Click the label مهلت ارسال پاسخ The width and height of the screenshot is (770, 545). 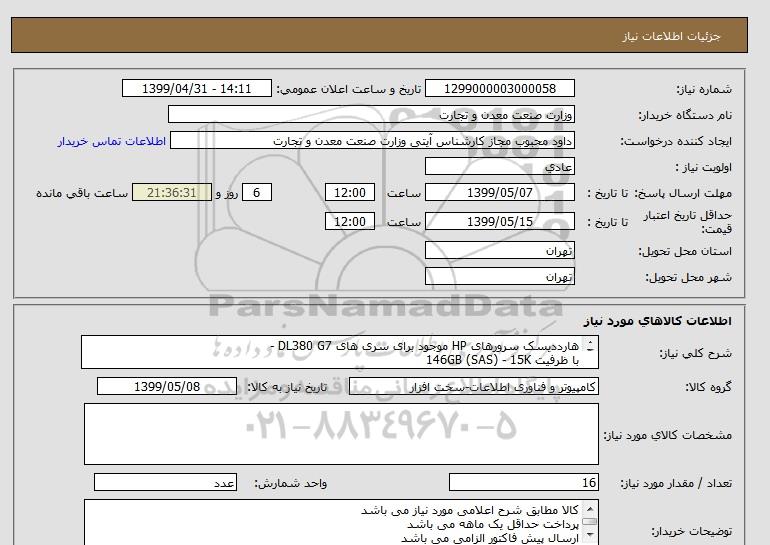pos(684,193)
